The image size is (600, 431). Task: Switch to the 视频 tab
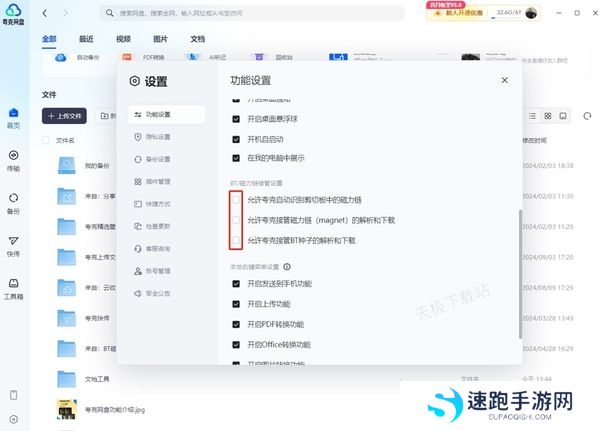[123, 39]
